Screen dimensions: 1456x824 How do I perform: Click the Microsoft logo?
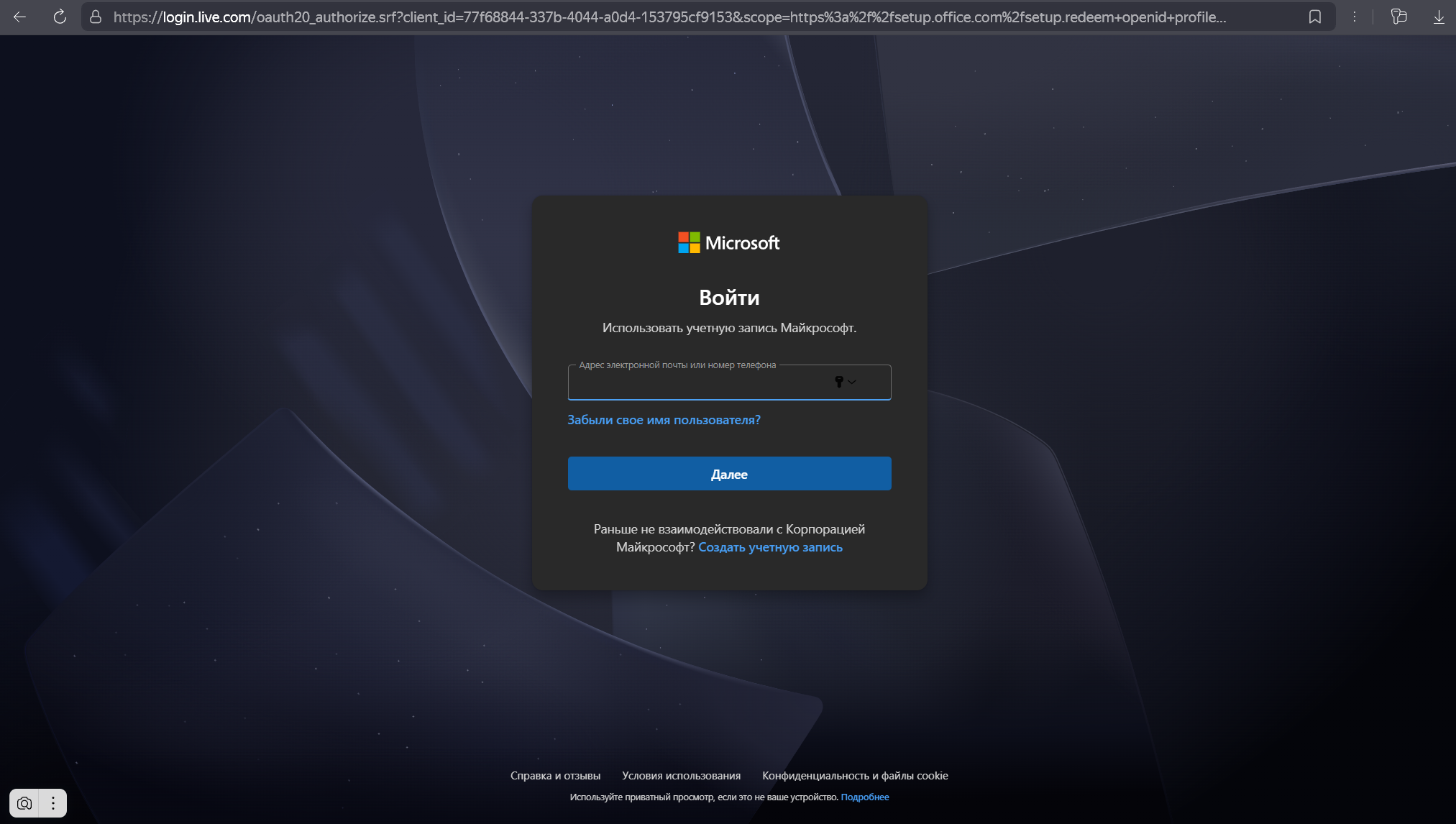(728, 243)
